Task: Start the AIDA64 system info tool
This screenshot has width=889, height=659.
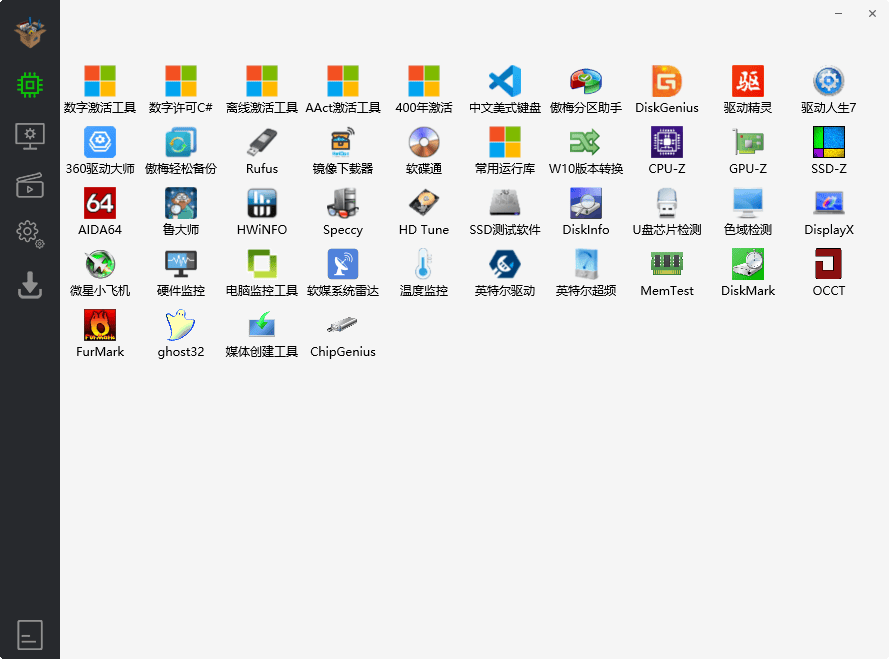Action: click(x=99, y=210)
